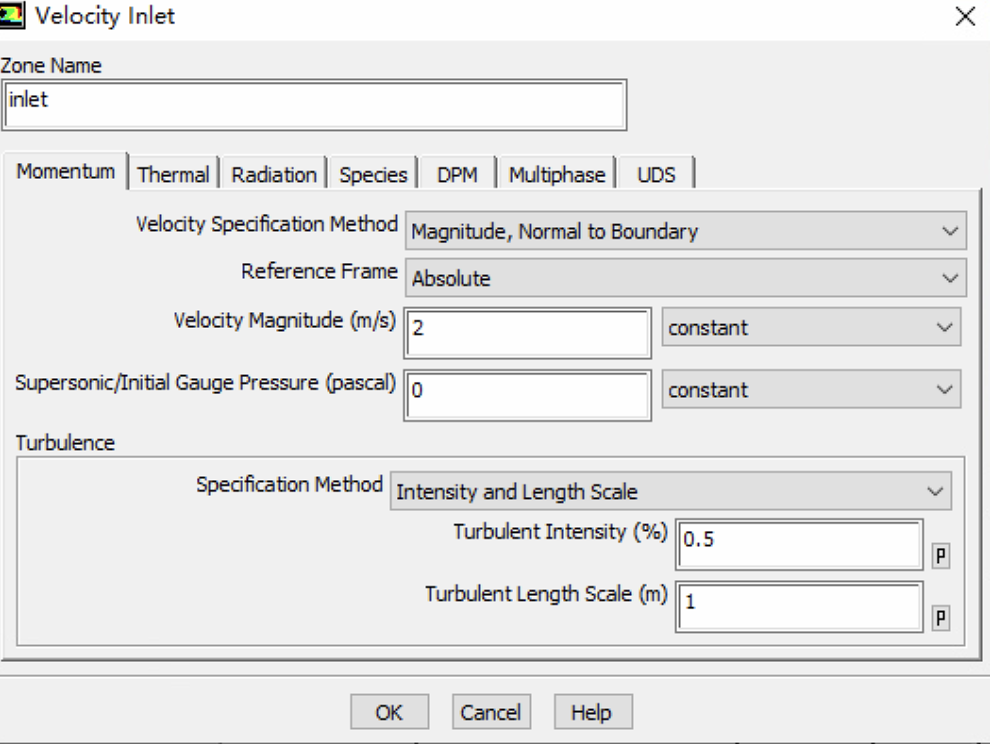Screen dimensions: 990x744
Task: Expand the Reference Frame dropdown
Action: tap(686, 279)
